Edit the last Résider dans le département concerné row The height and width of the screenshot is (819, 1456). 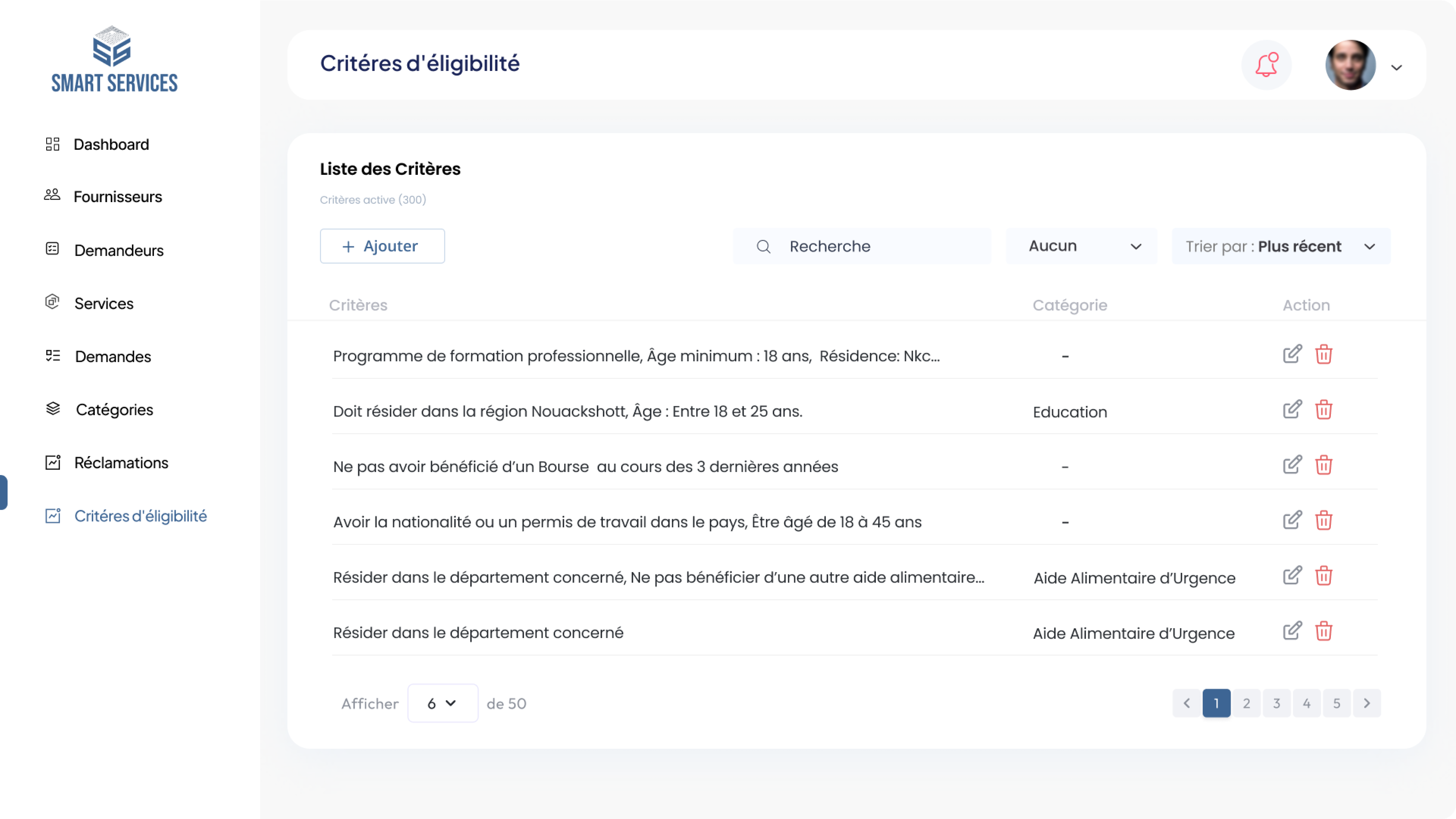pyautogui.click(x=1292, y=631)
